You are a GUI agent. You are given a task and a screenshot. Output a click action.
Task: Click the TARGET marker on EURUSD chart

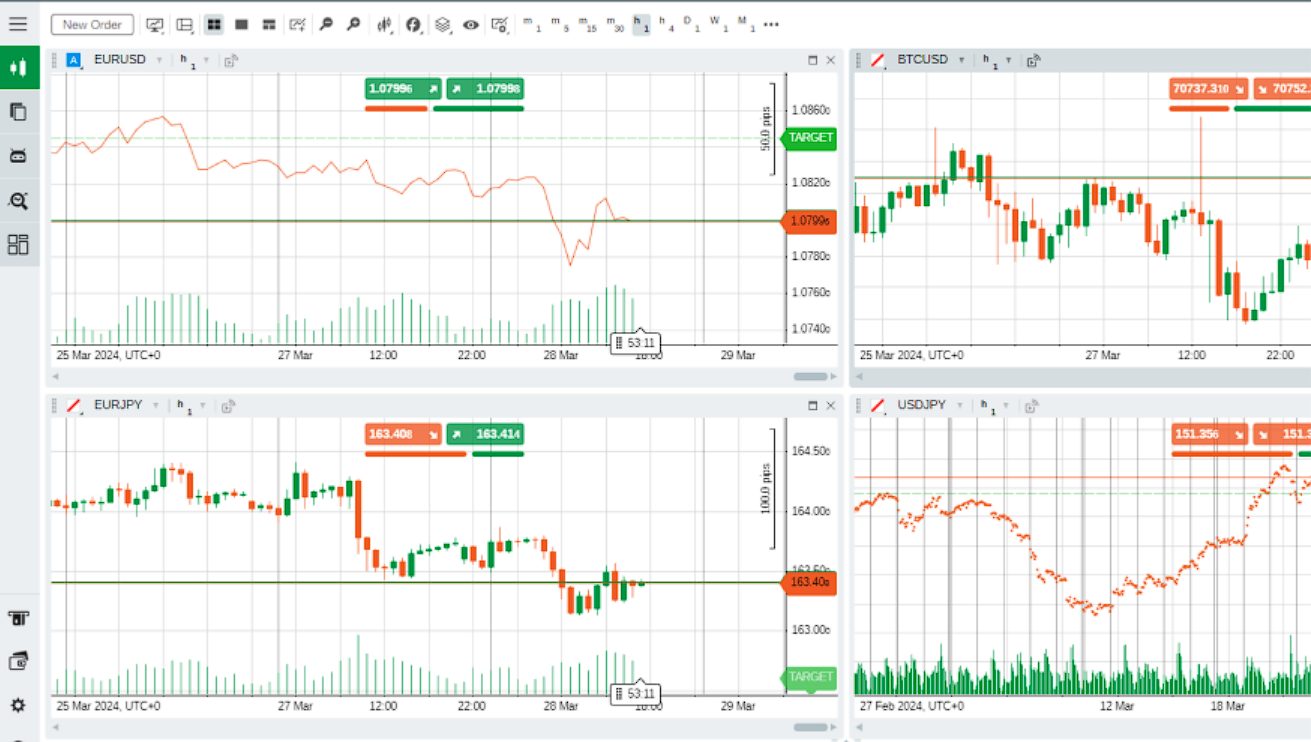click(x=808, y=138)
